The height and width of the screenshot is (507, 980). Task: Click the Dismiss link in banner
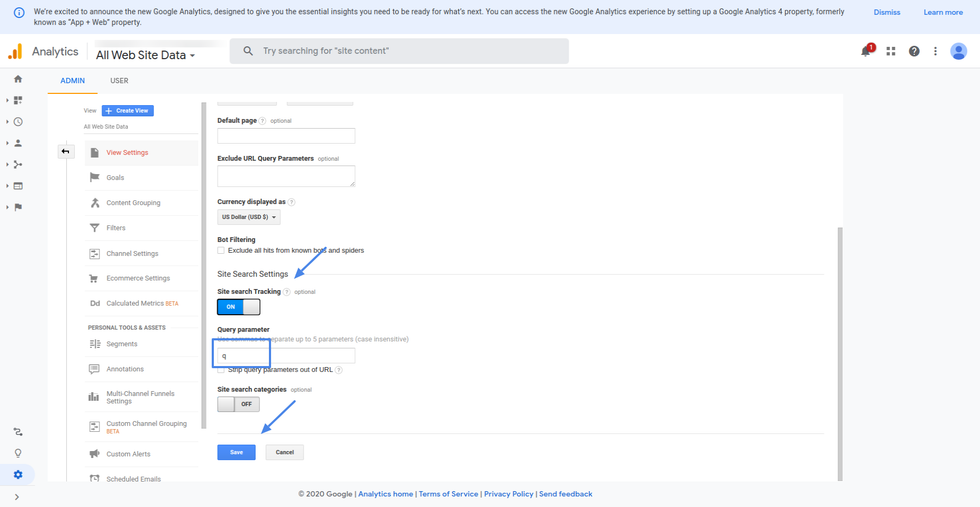[886, 13]
